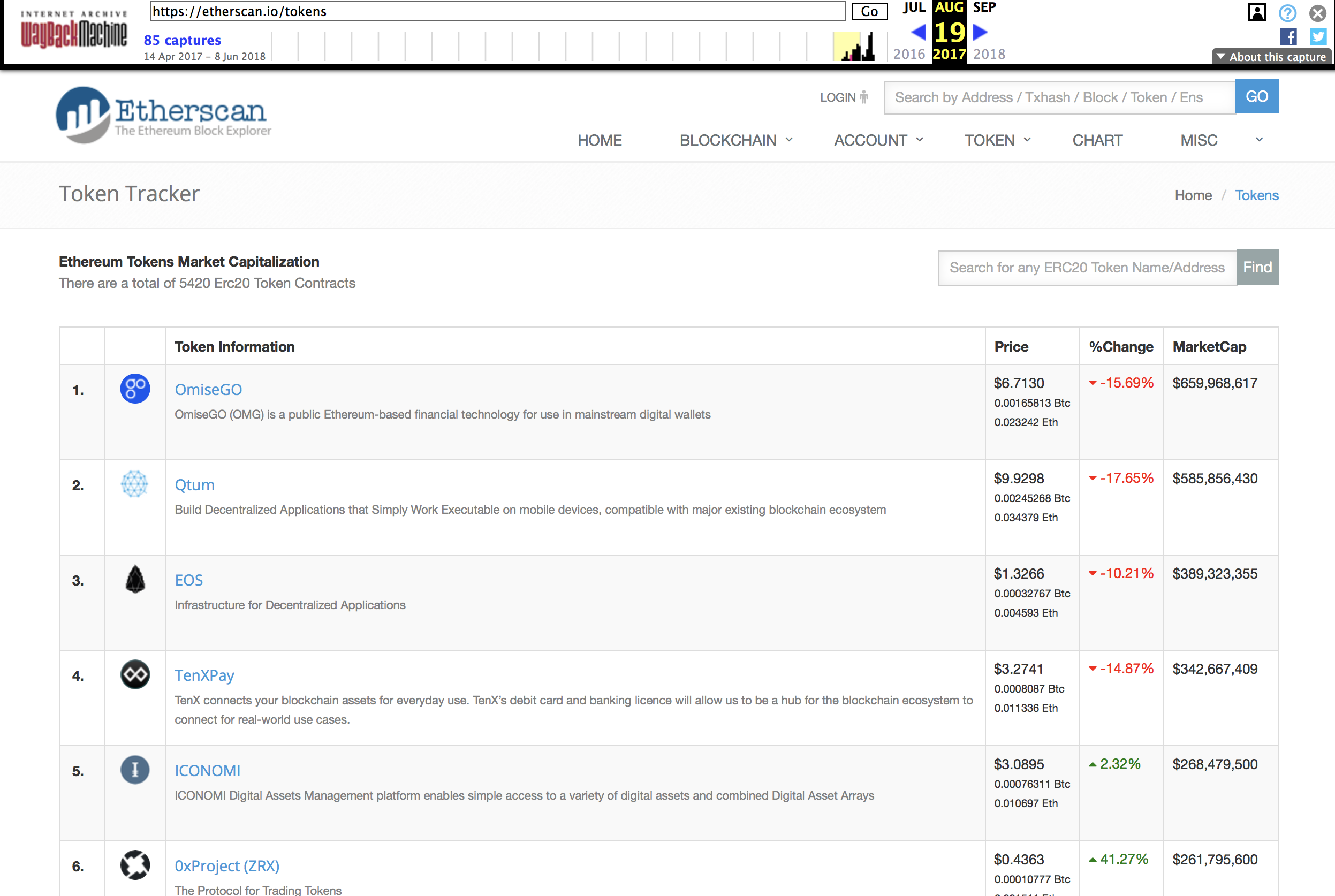Screen dimensions: 1335x896
Task: Click the Home breadcrumb link
Action: point(1193,195)
